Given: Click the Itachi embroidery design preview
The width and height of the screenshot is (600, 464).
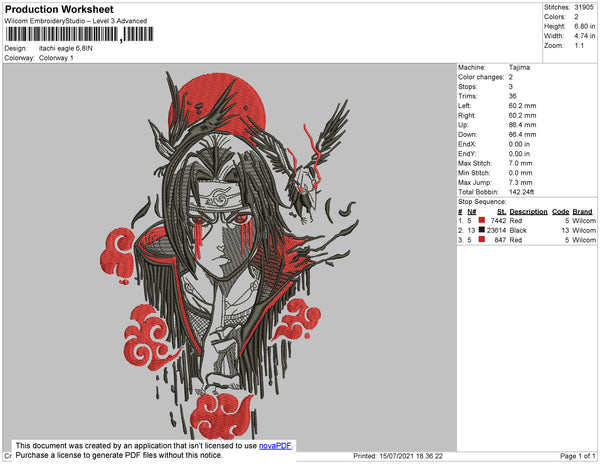Looking at the screenshot, I should (229, 256).
